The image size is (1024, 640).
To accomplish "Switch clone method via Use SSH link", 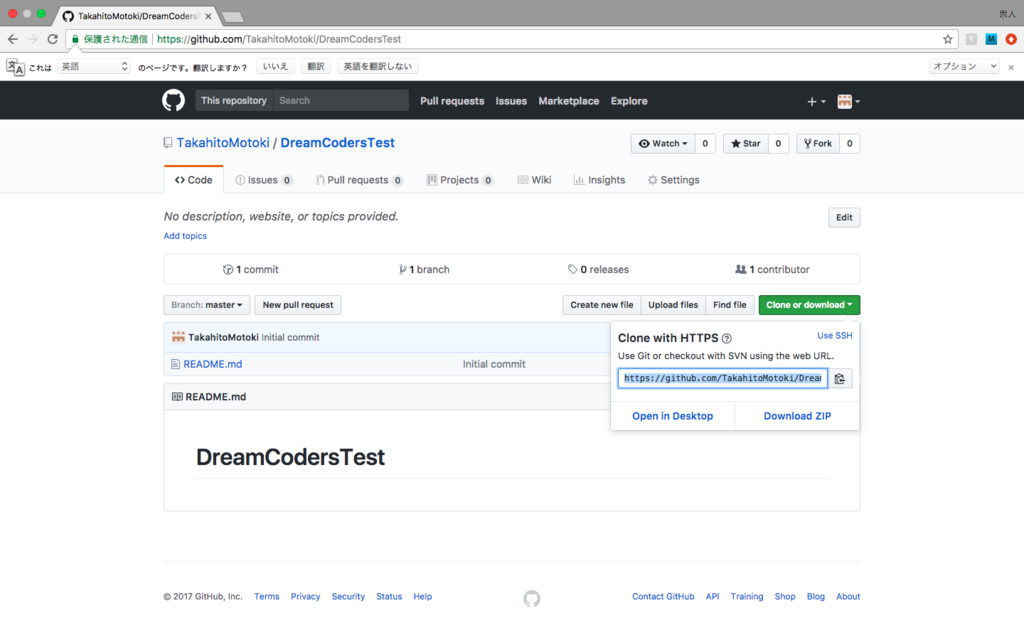I will coord(835,336).
